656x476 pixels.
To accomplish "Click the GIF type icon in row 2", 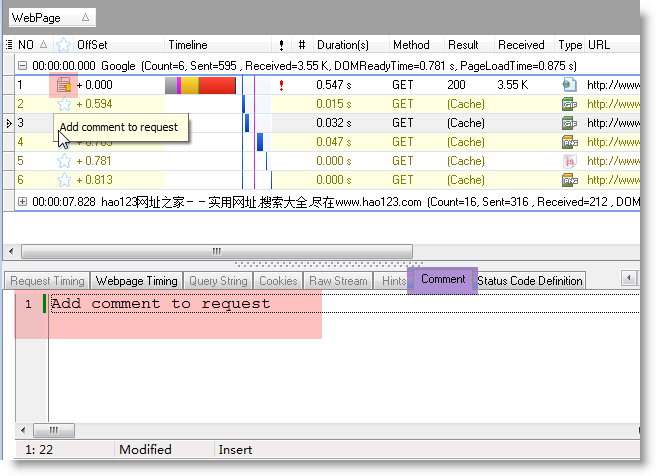I will pos(569,104).
